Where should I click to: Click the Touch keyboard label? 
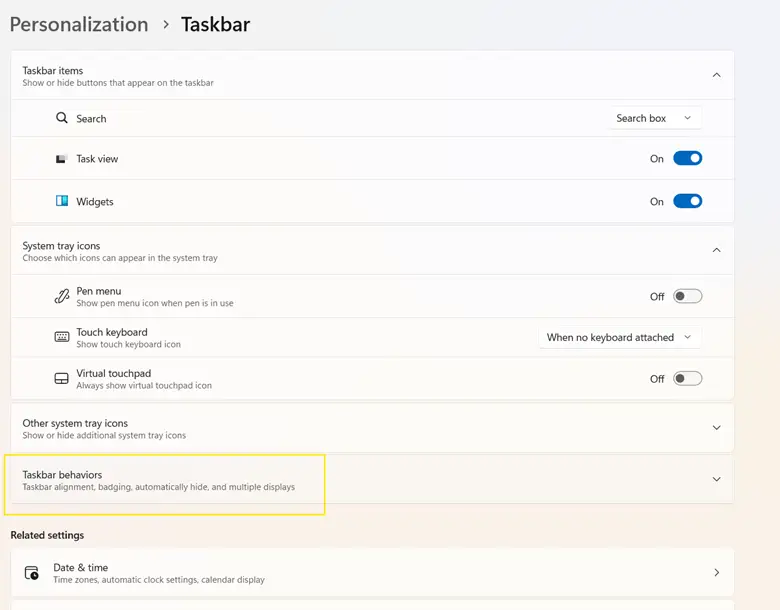tap(112, 332)
